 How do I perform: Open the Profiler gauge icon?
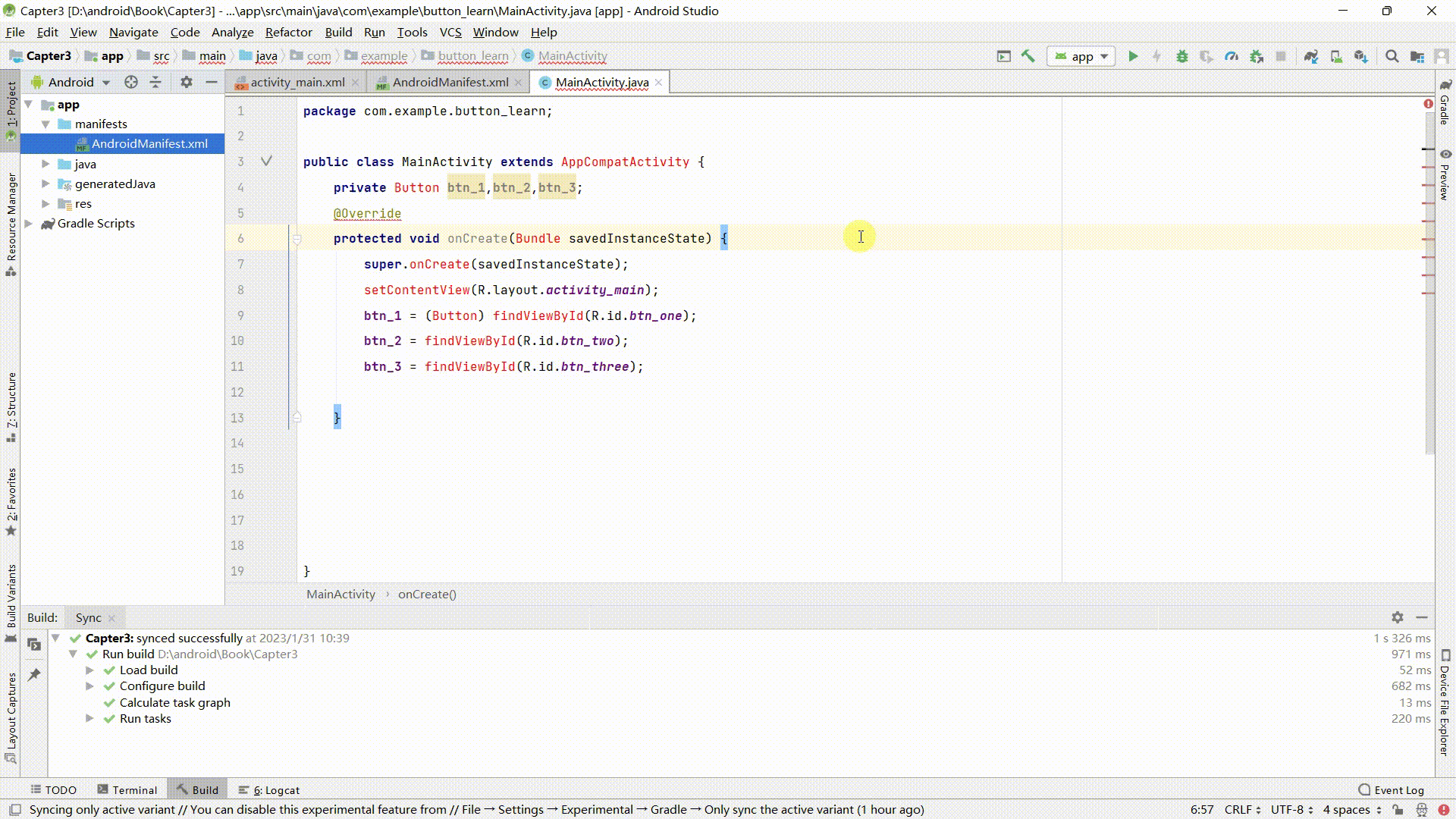[x=1232, y=56]
